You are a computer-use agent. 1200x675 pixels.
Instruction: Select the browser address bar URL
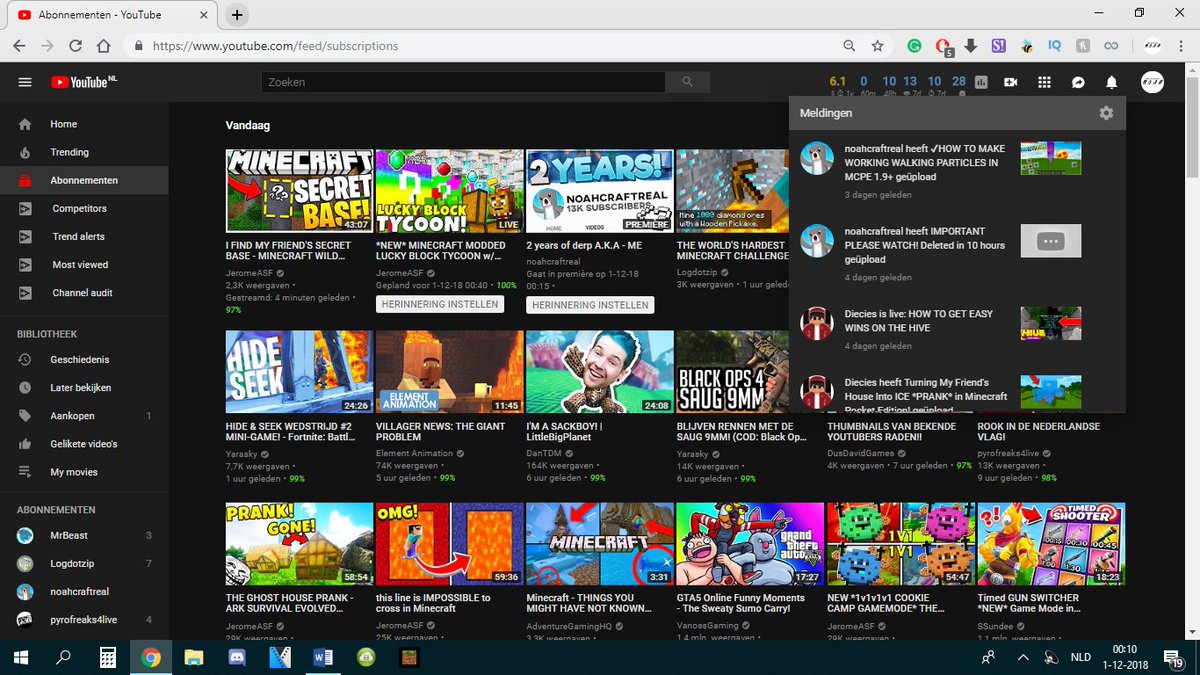(275, 46)
